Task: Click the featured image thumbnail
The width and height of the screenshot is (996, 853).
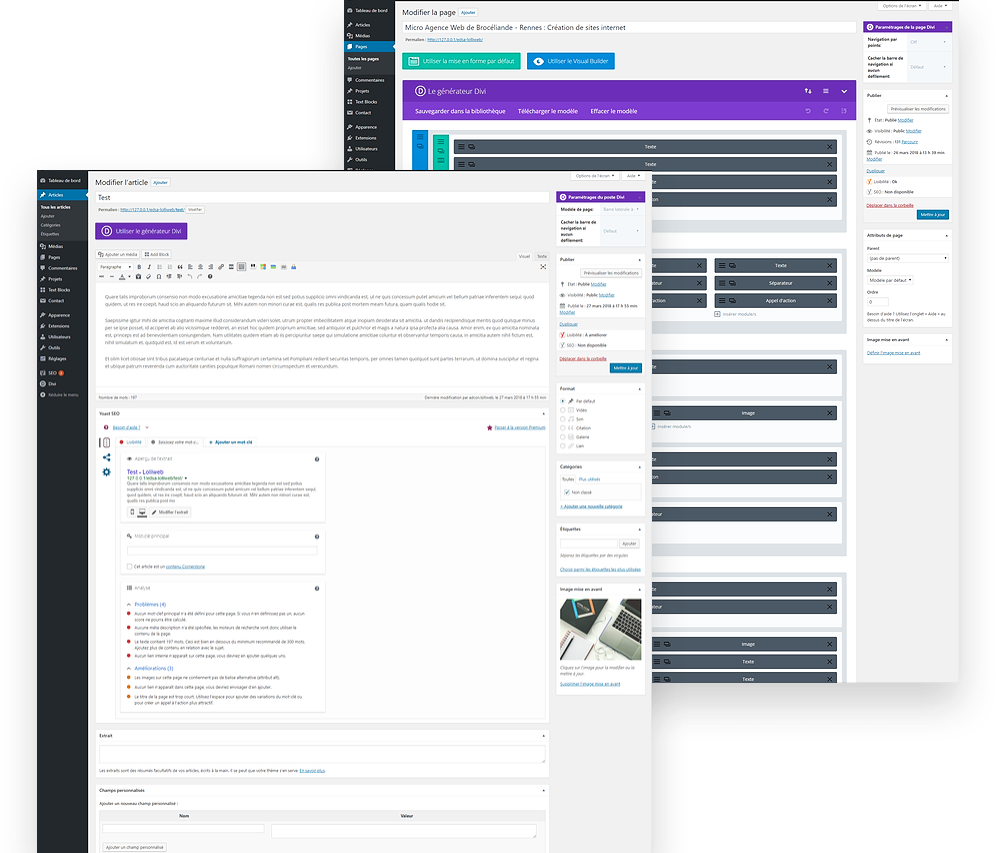Action: [600, 629]
